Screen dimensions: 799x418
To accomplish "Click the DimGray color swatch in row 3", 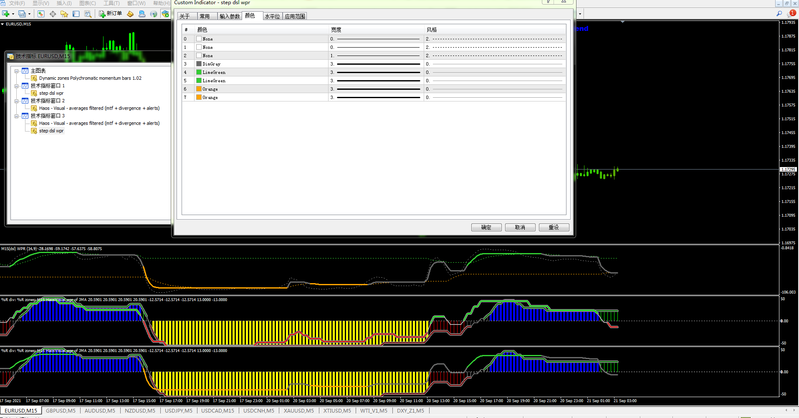I will (x=199, y=64).
